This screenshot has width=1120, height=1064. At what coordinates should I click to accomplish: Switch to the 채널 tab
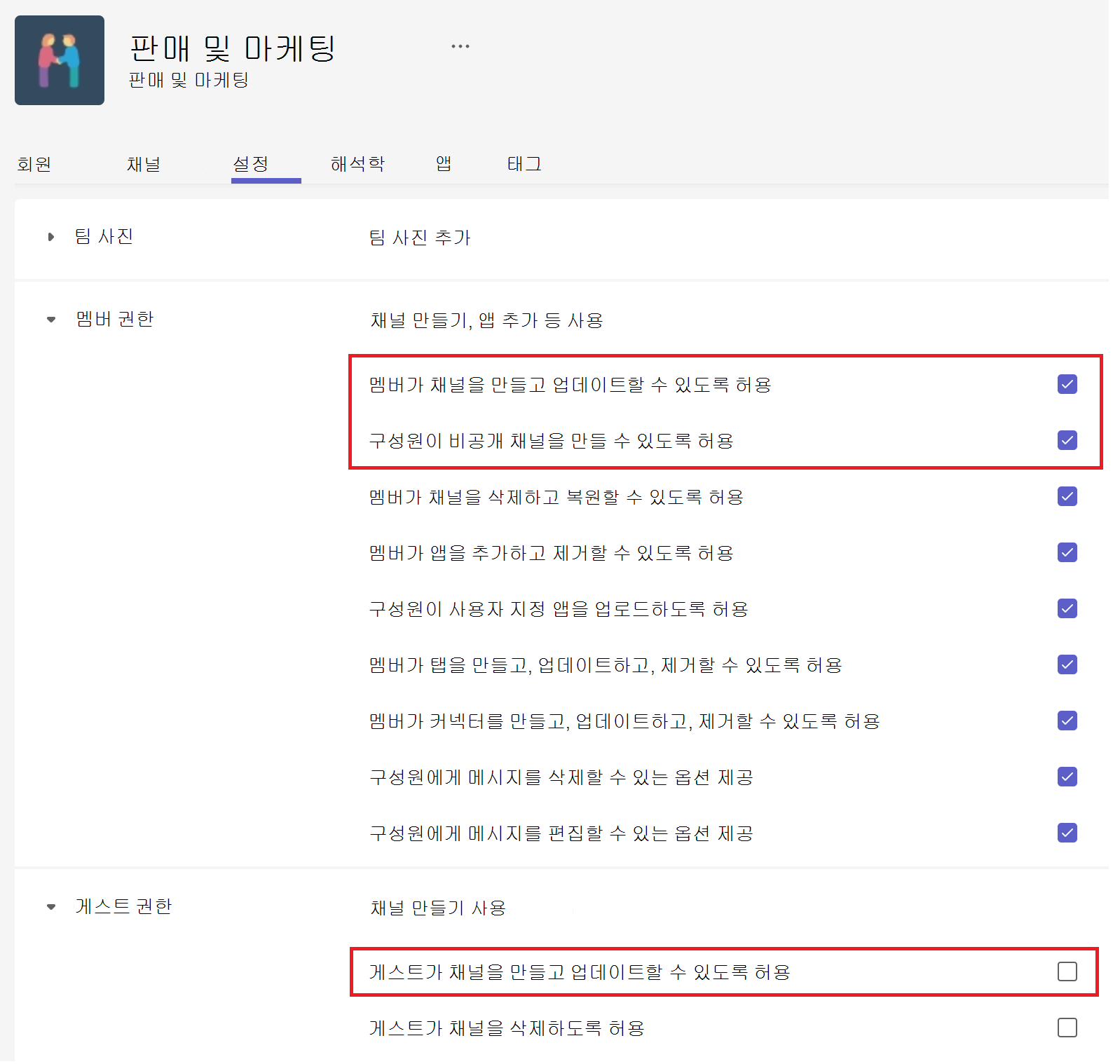144,164
